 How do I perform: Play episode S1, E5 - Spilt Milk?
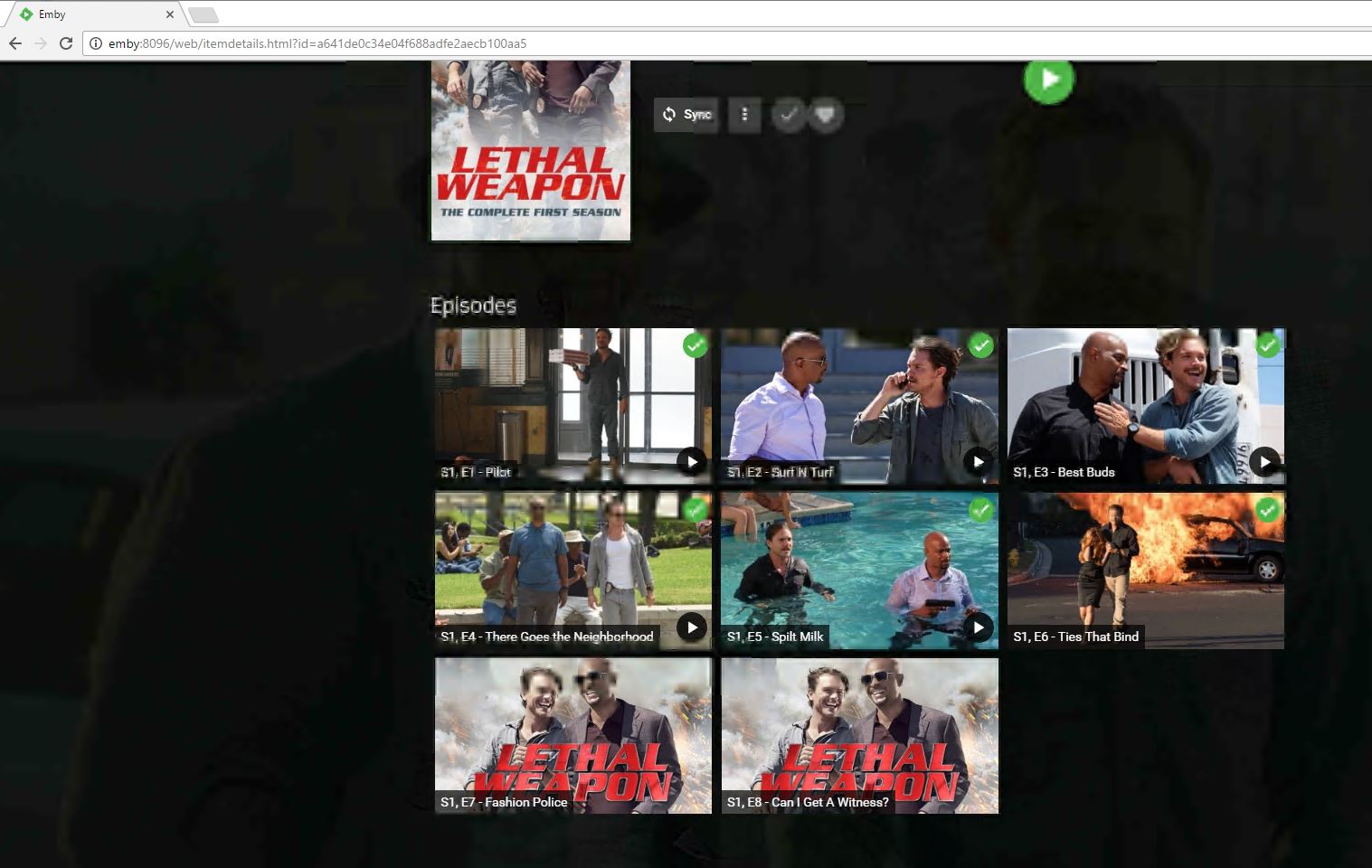coord(978,627)
